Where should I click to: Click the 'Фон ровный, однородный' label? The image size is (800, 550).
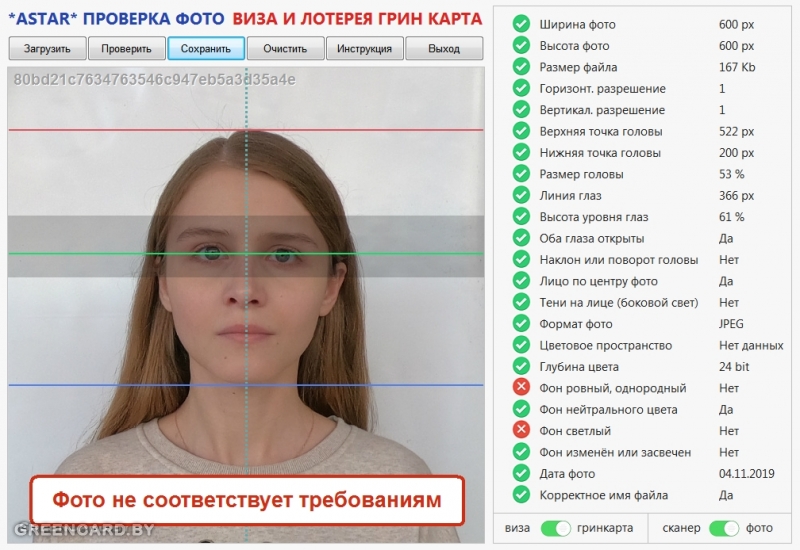coord(613,388)
